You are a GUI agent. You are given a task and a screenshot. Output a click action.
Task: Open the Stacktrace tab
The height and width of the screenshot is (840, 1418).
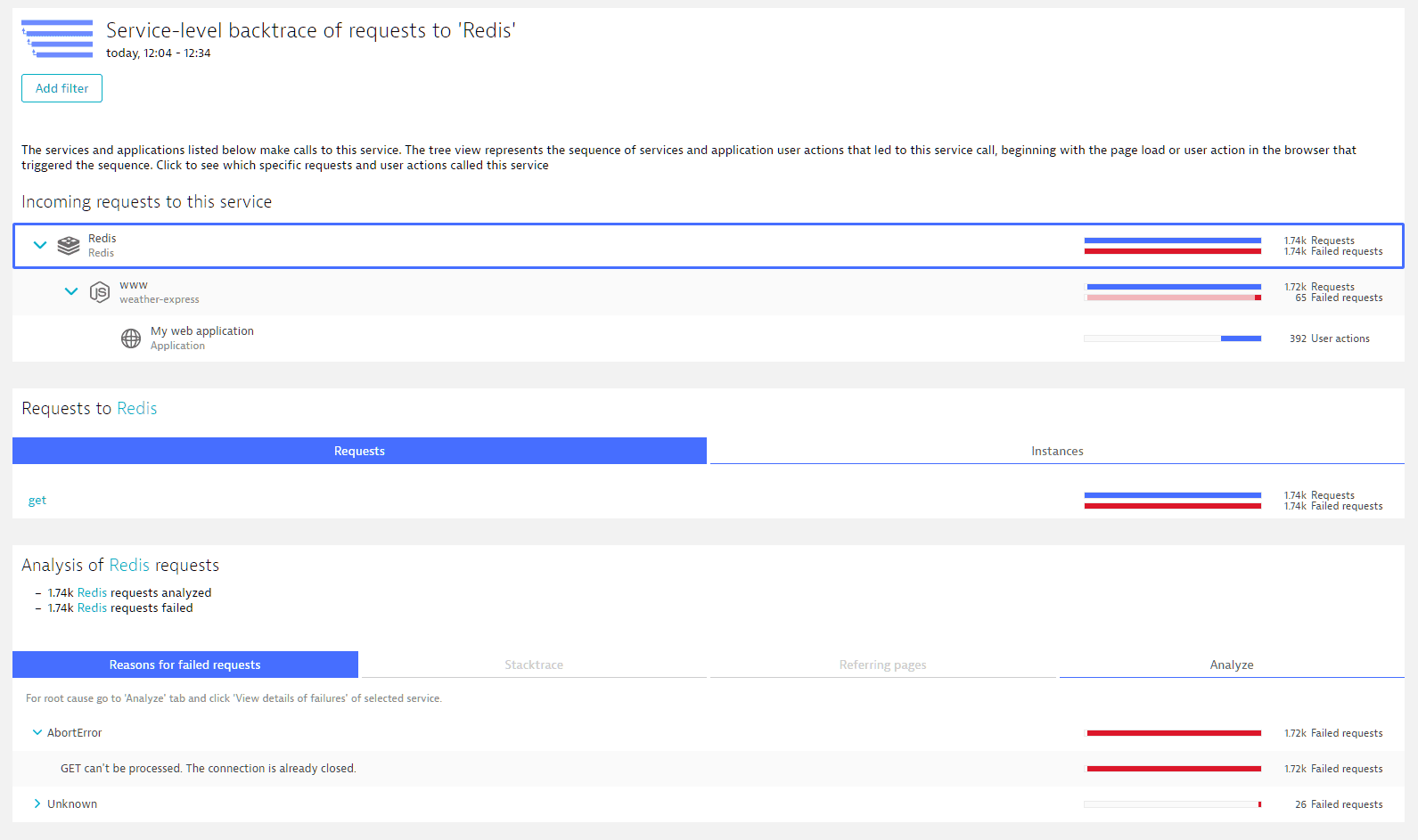(x=534, y=665)
